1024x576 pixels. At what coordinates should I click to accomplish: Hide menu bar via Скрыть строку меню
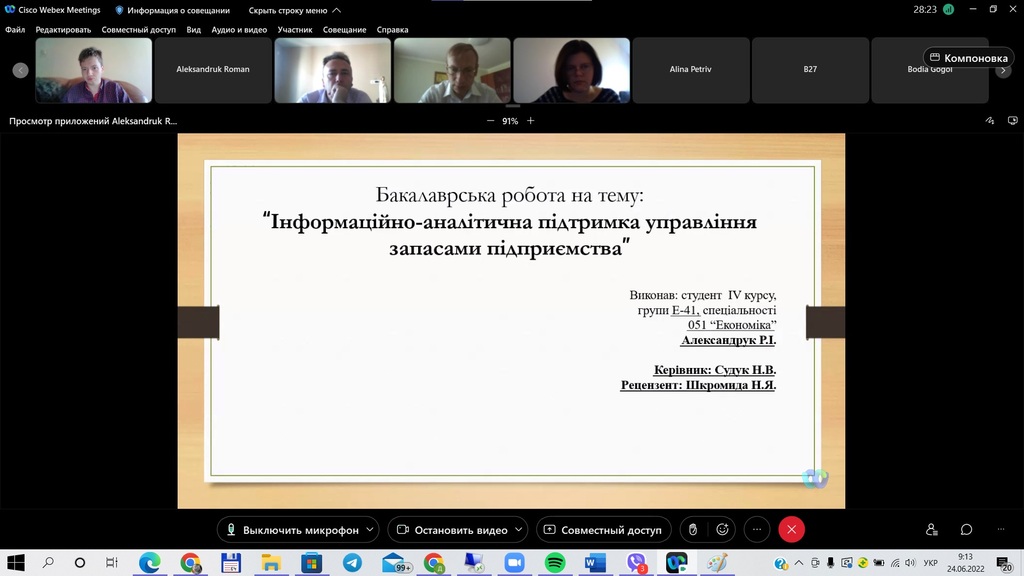pos(294,10)
